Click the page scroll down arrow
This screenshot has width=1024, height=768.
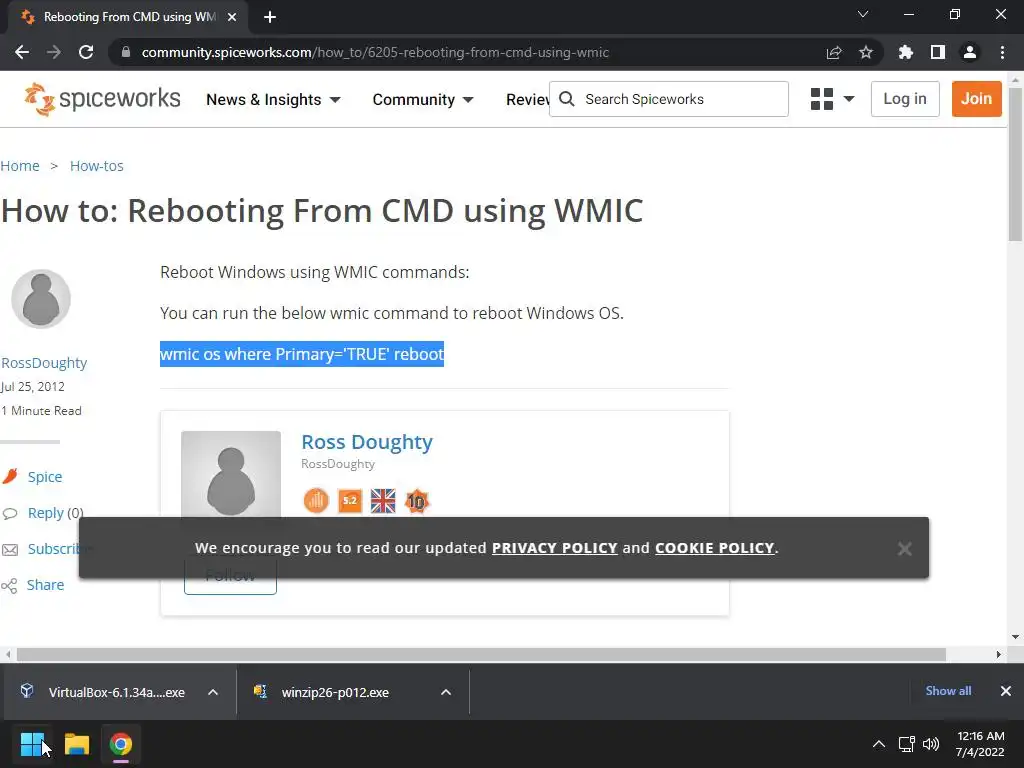click(1016, 637)
